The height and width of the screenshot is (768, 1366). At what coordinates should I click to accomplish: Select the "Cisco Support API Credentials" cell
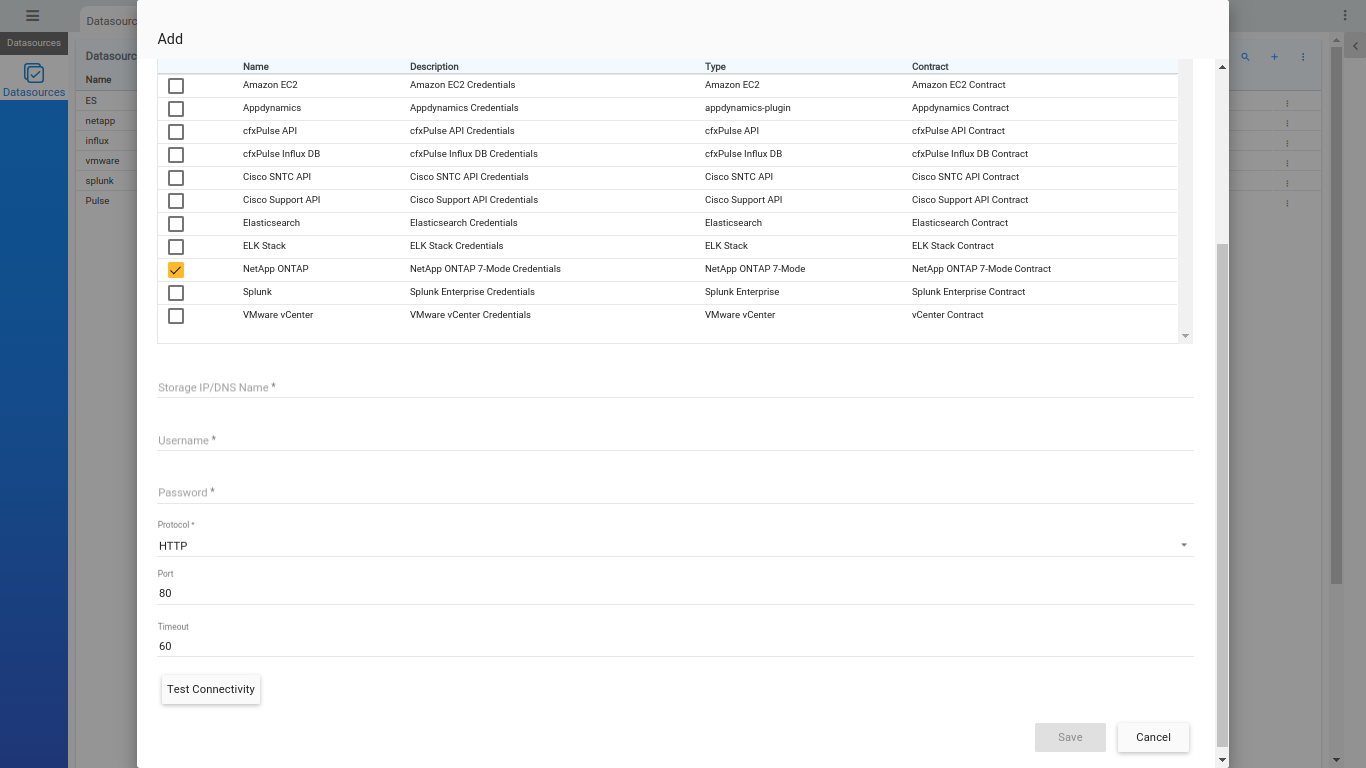(x=474, y=200)
